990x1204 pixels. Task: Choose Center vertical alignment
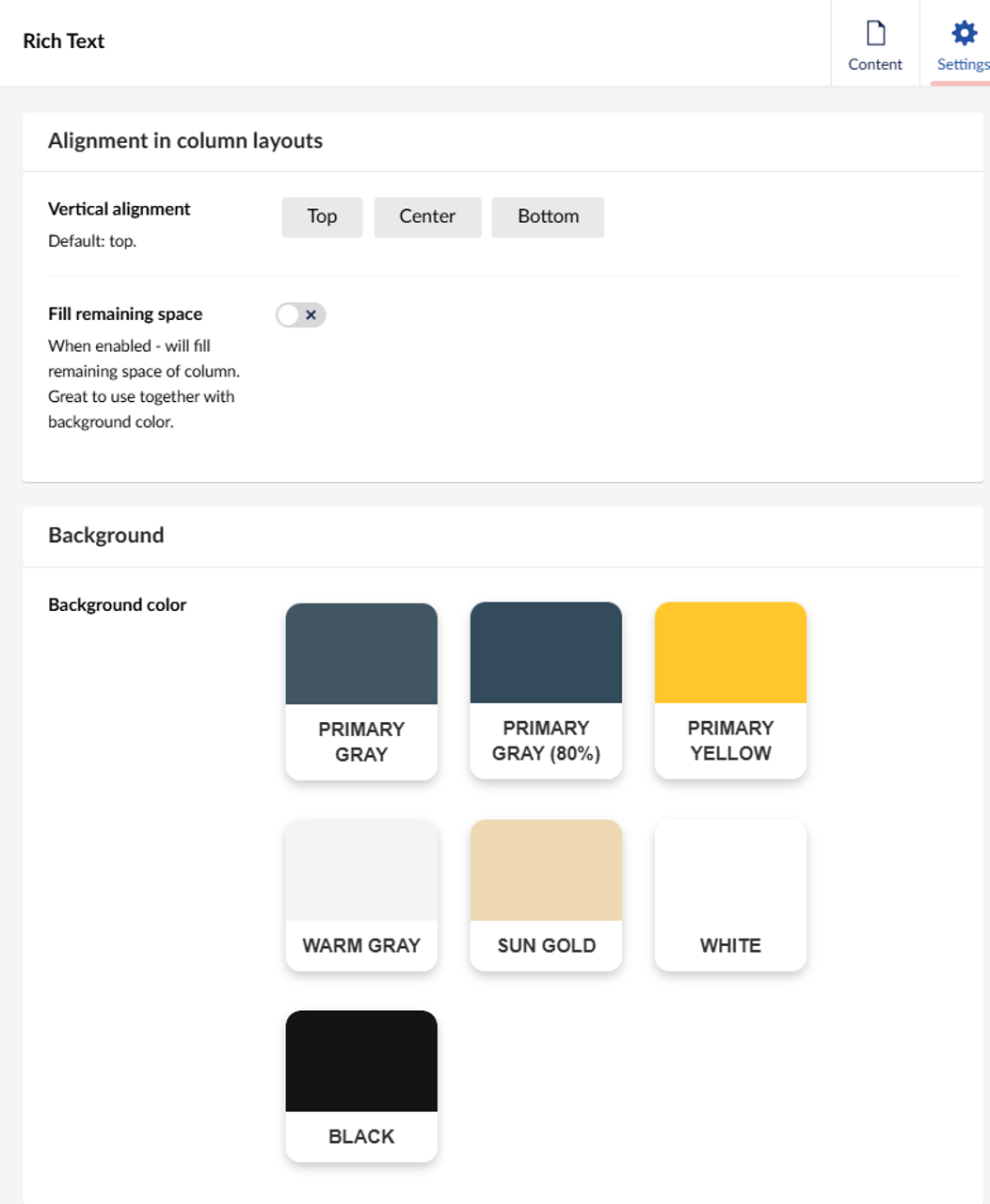click(427, 217)
